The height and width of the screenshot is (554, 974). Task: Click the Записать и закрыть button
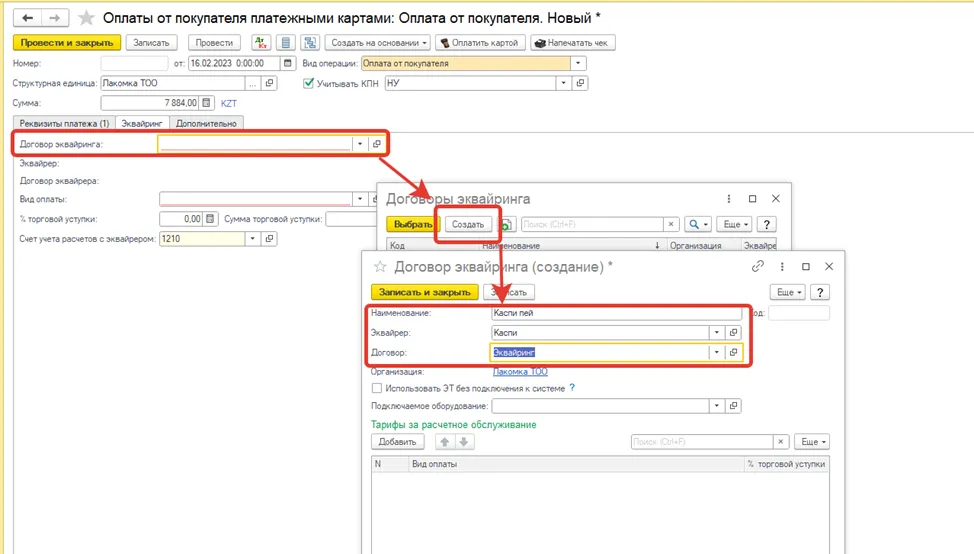(x=425, y=292)
